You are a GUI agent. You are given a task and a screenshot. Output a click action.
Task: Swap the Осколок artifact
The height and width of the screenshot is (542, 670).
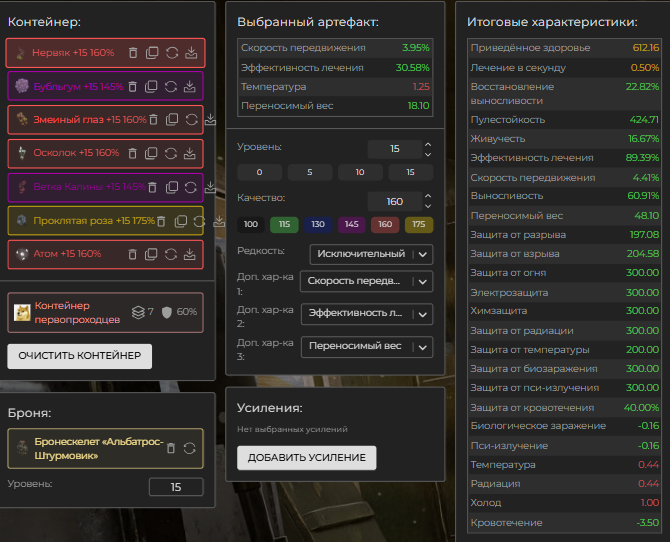[x=170, y=153]
